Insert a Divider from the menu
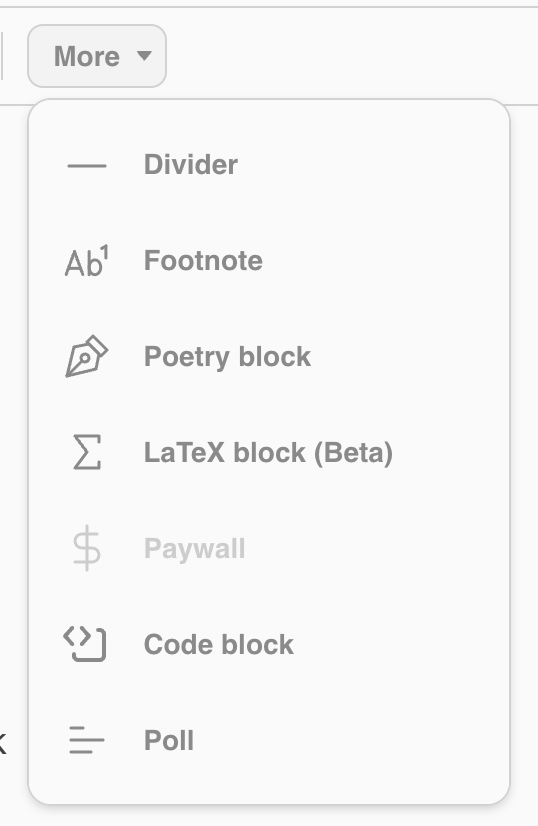 [269, 165]
